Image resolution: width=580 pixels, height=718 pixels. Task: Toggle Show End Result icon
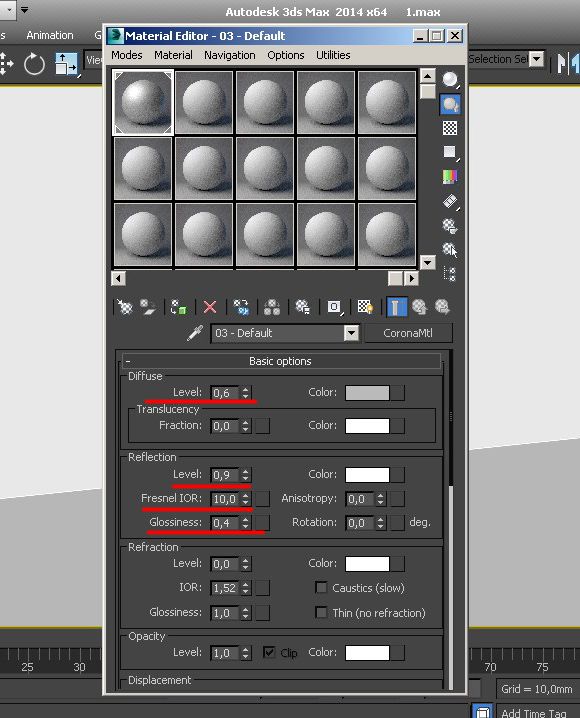pos(396,306)
